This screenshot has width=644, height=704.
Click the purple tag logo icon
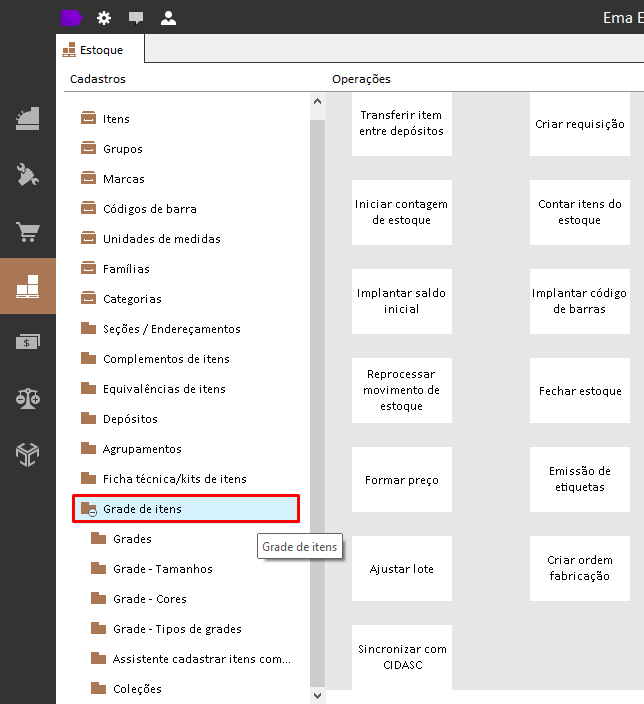point(71,18)
